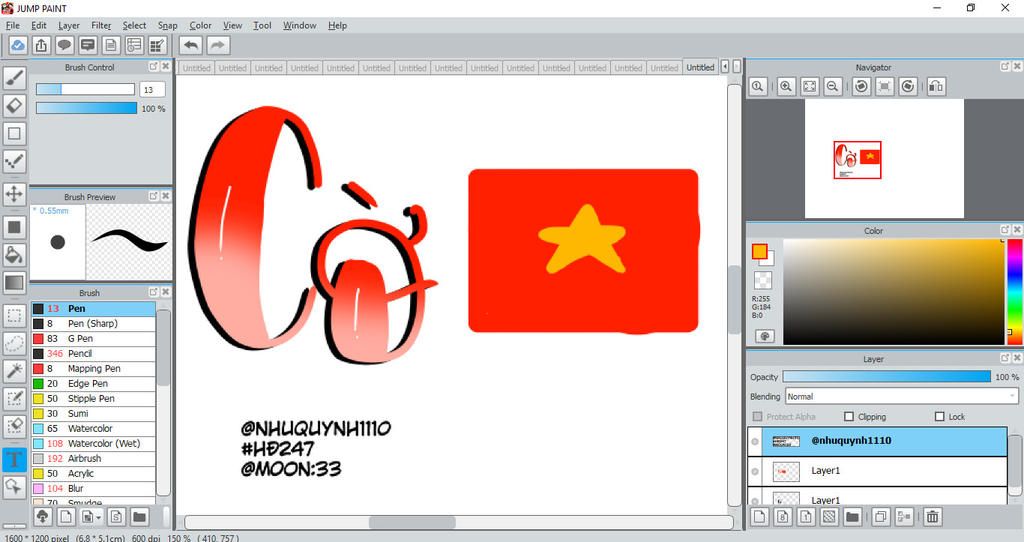Rotate canvas left in Navigator
This screenshot has height=542, width=1024.
pos(861,86)
